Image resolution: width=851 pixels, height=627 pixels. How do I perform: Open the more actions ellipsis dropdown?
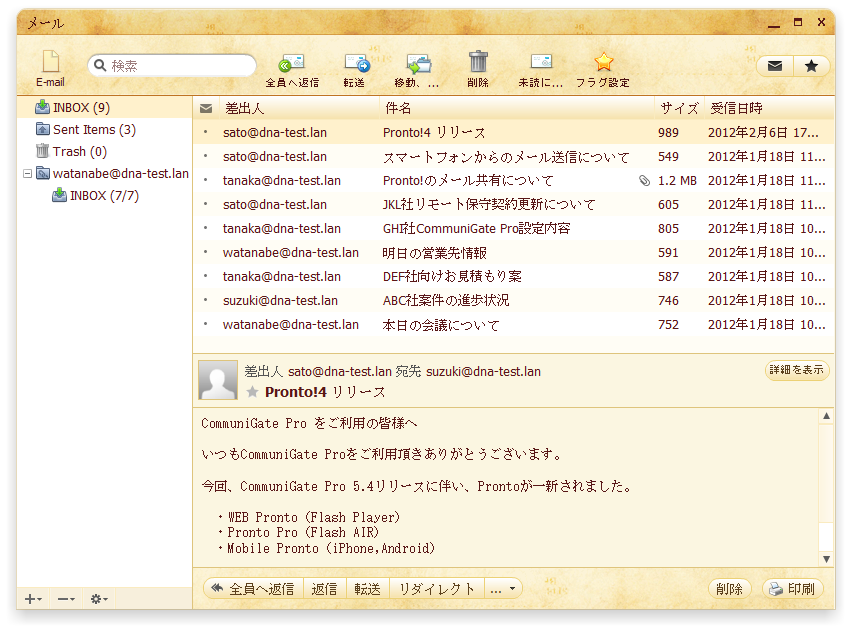click(x=503, y=589)
